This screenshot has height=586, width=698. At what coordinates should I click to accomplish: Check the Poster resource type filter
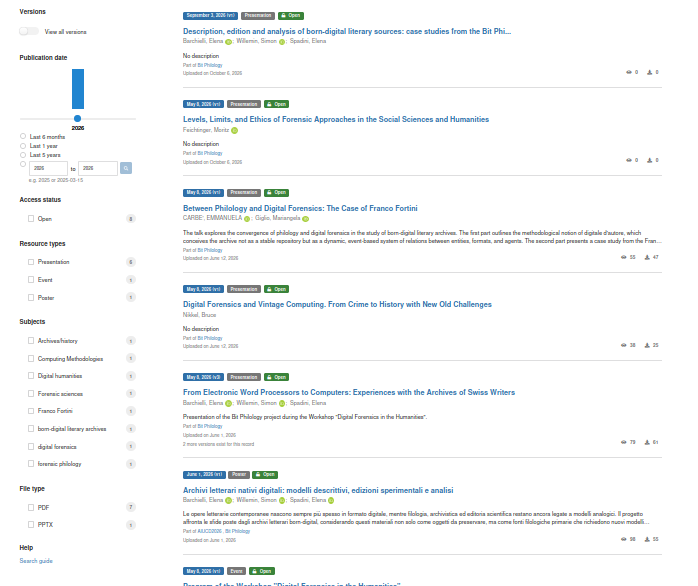(31, 297)
